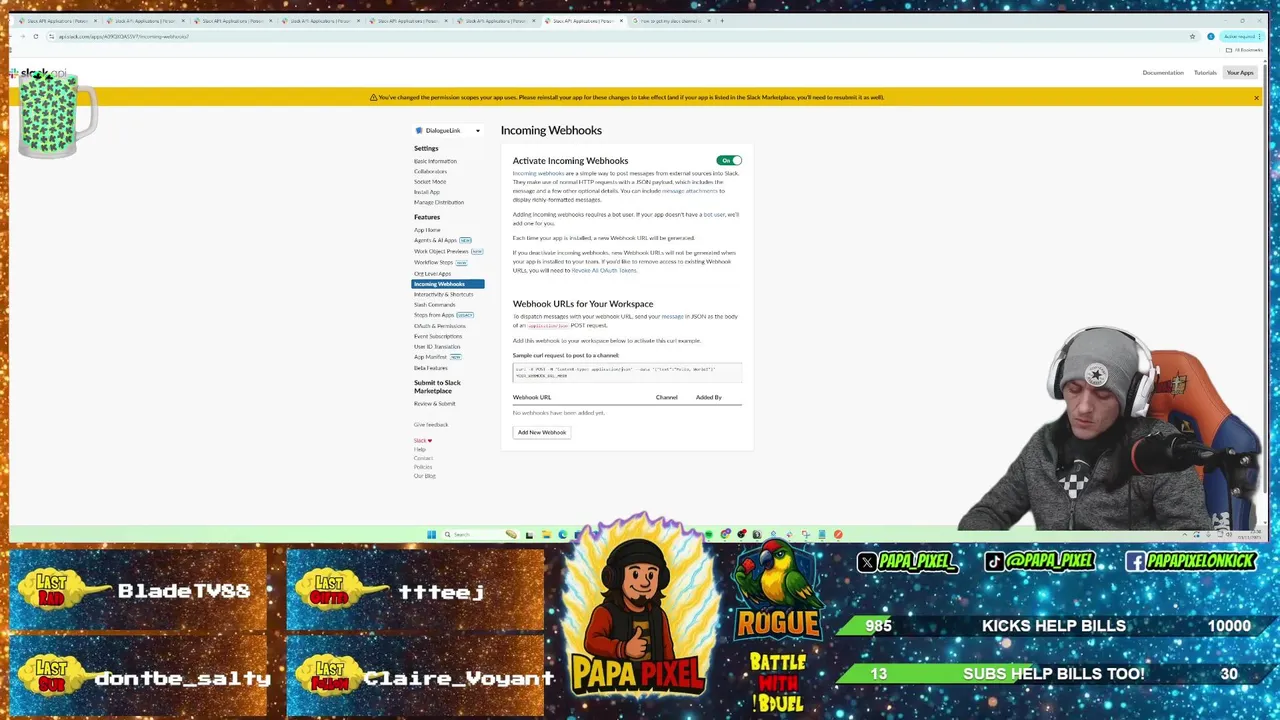Click the Contact footer link

point(423,458)
